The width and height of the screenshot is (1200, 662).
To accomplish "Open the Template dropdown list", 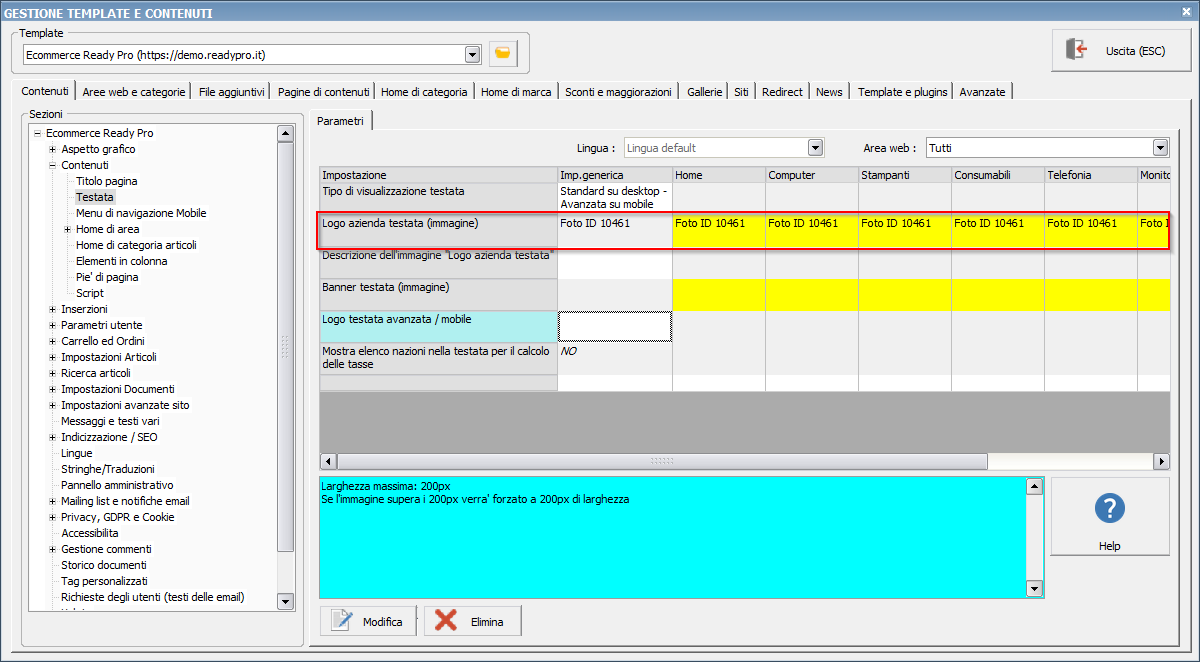I will (472, 54).
